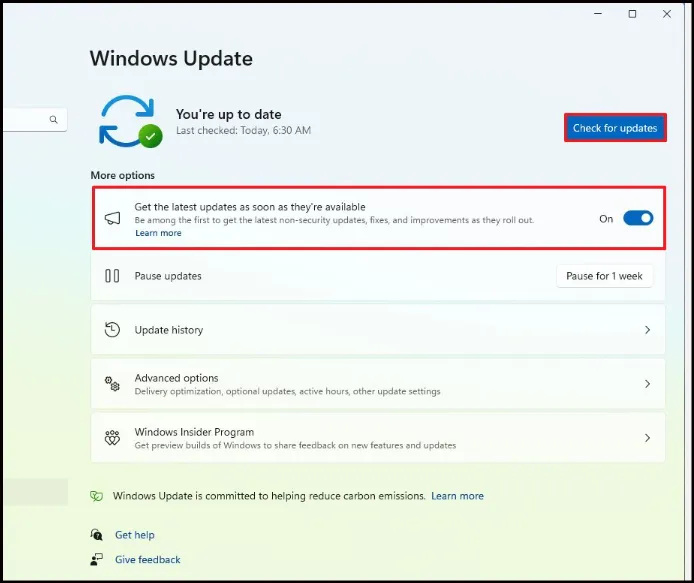694x583 pixels.
Task: Click the green leaf carbon emissions icon
Action: [x=96, y=496]
